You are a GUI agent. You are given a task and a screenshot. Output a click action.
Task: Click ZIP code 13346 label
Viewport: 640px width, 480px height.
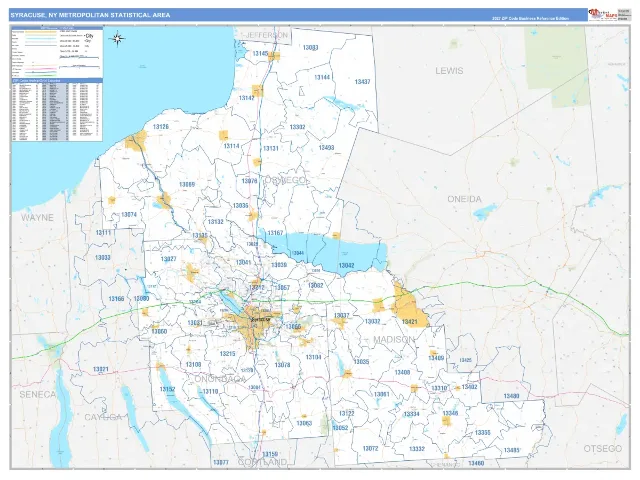[x=450, y=413]
